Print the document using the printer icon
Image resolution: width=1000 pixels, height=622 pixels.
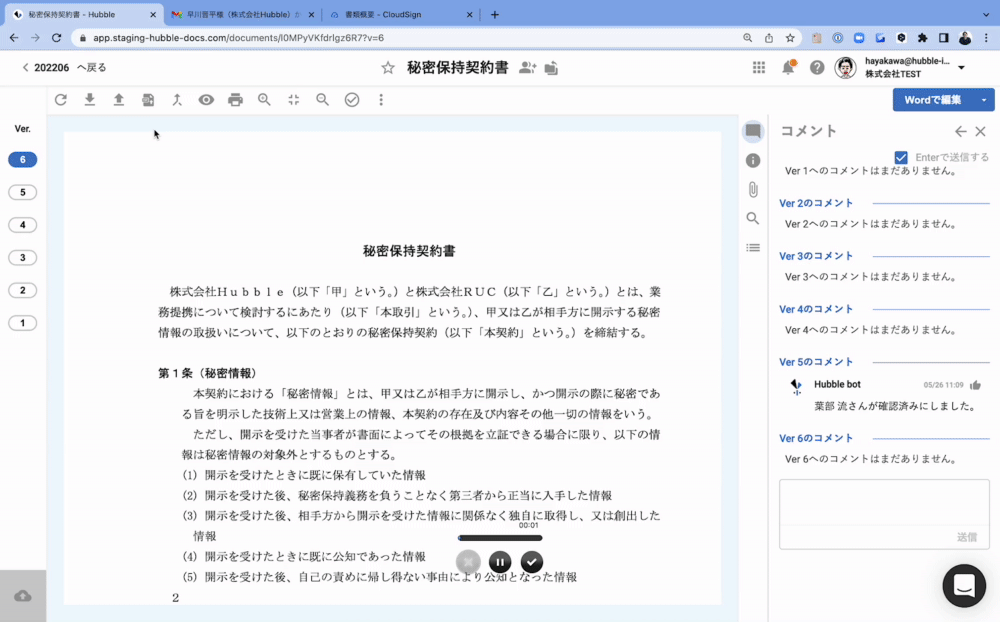point(235,100)
